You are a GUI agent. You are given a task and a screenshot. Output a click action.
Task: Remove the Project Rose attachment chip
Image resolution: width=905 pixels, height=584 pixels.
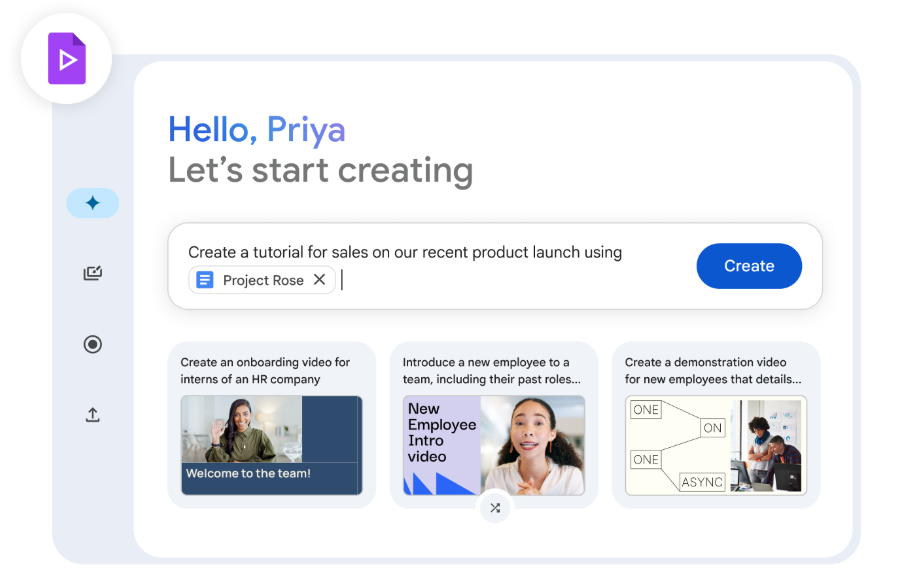319,280
